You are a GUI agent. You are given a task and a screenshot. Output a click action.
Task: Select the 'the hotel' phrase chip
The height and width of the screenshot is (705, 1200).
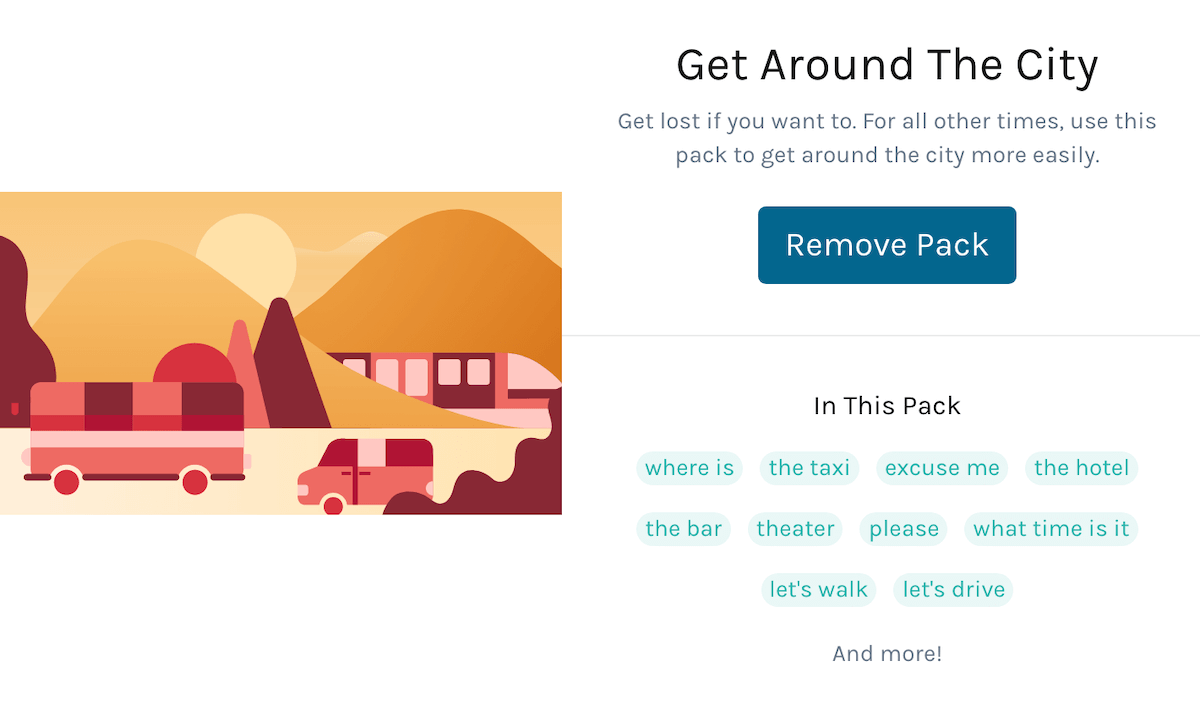coord(1081,468)
